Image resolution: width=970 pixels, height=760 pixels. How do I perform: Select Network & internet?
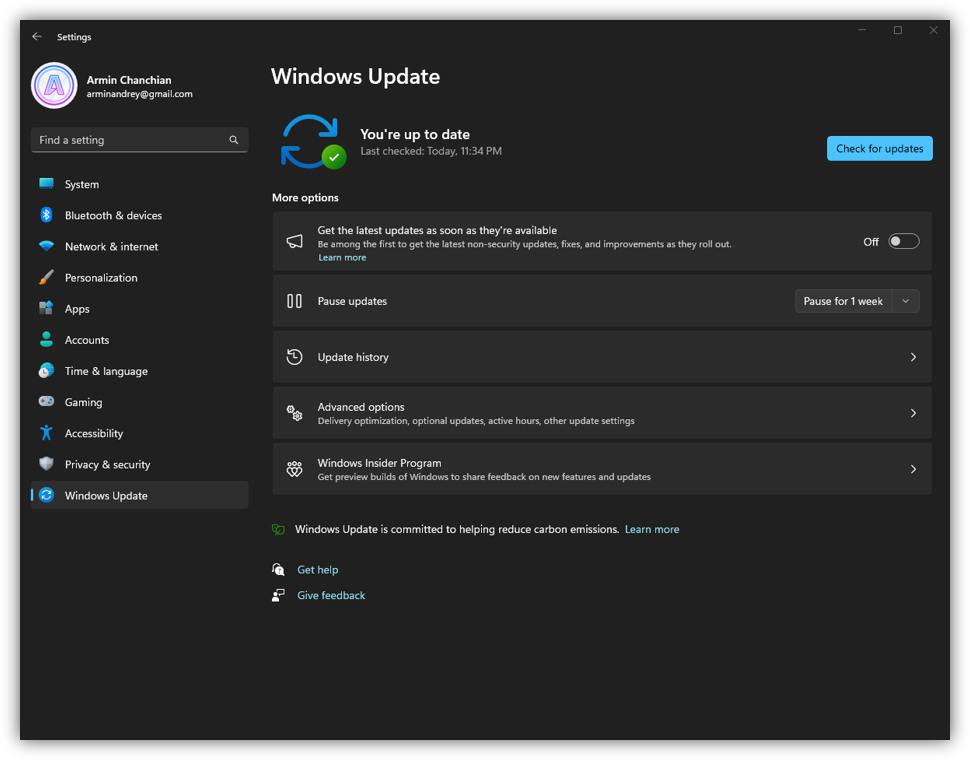click(140, 246)
